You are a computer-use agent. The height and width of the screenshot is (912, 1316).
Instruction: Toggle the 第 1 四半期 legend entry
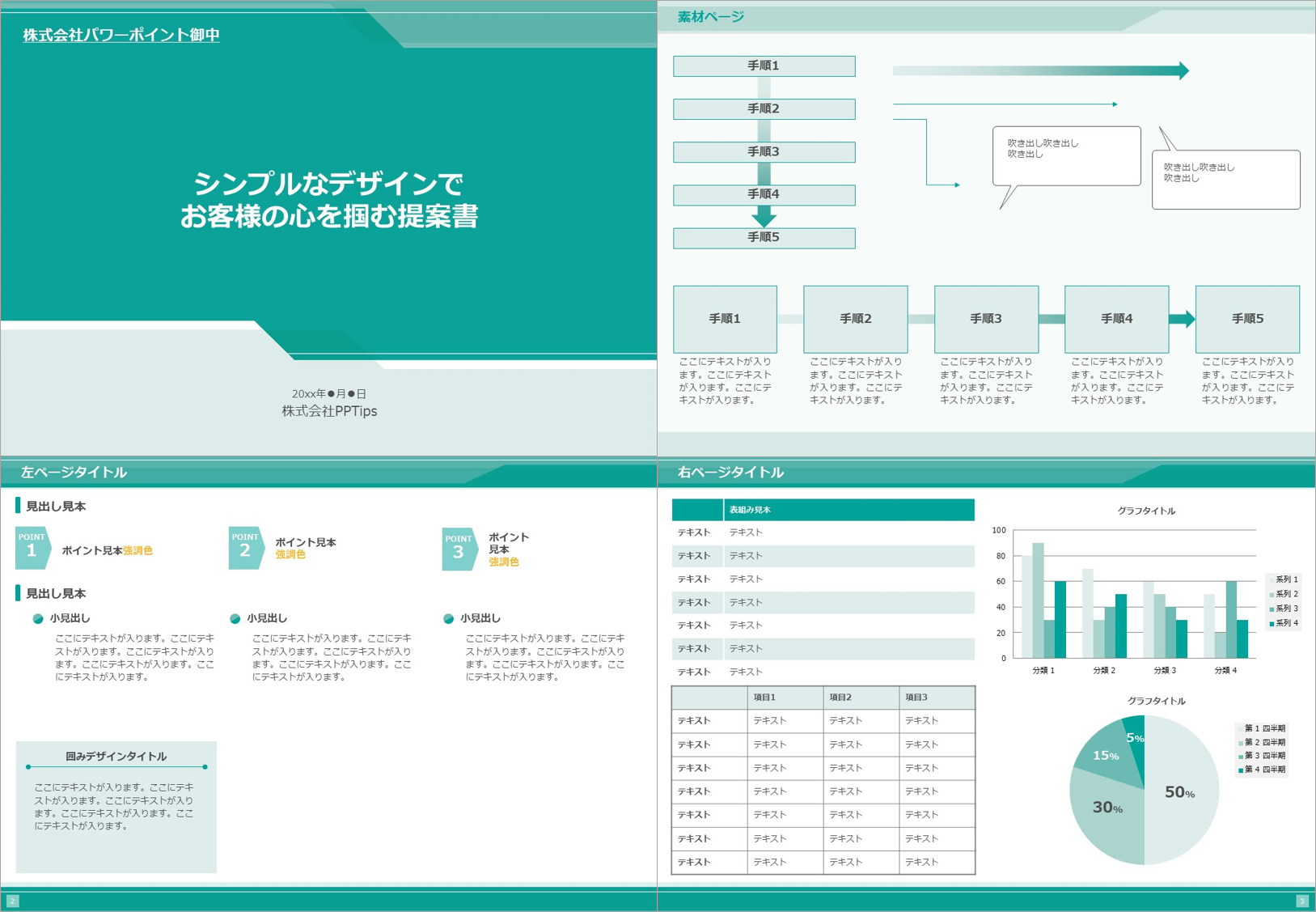pos(1262,727)
